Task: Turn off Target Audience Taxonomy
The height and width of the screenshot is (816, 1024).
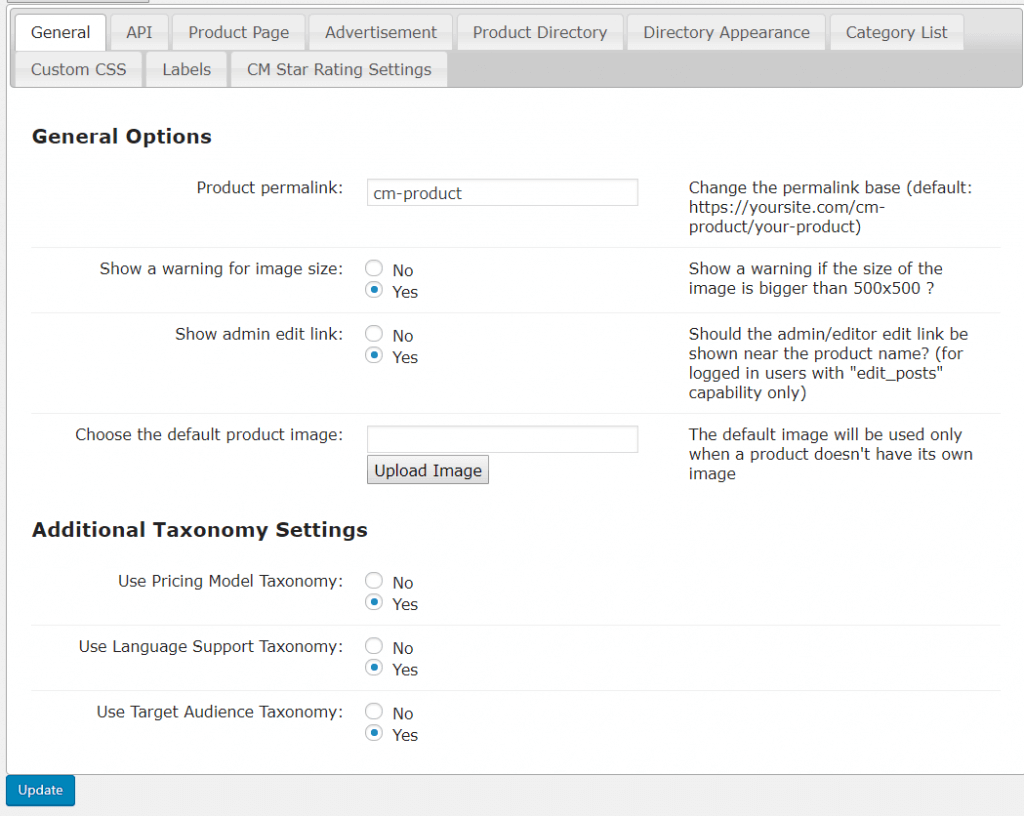Action: 374,712
